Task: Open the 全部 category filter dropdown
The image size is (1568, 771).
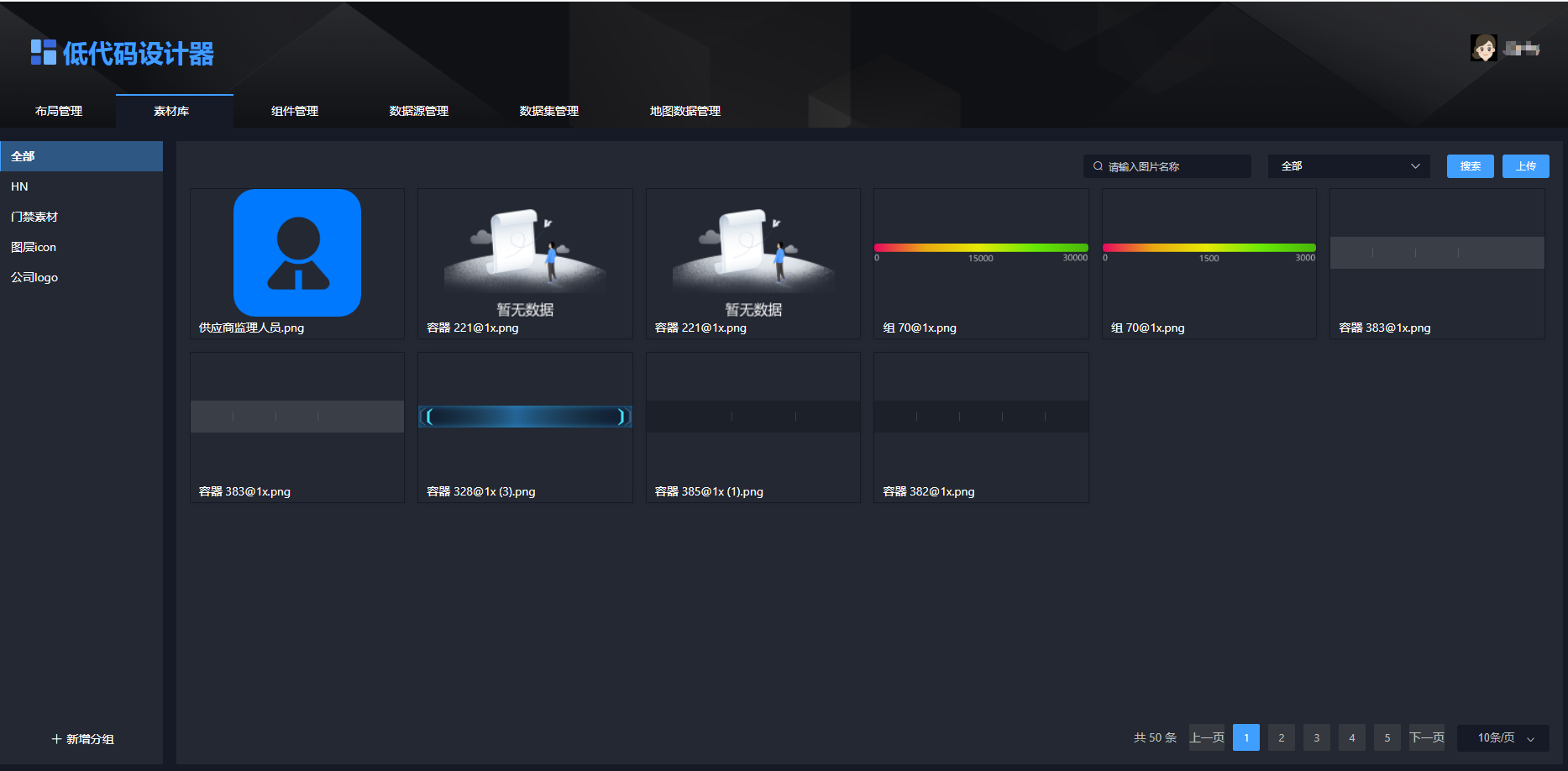Action: (x=1349, y=166)
